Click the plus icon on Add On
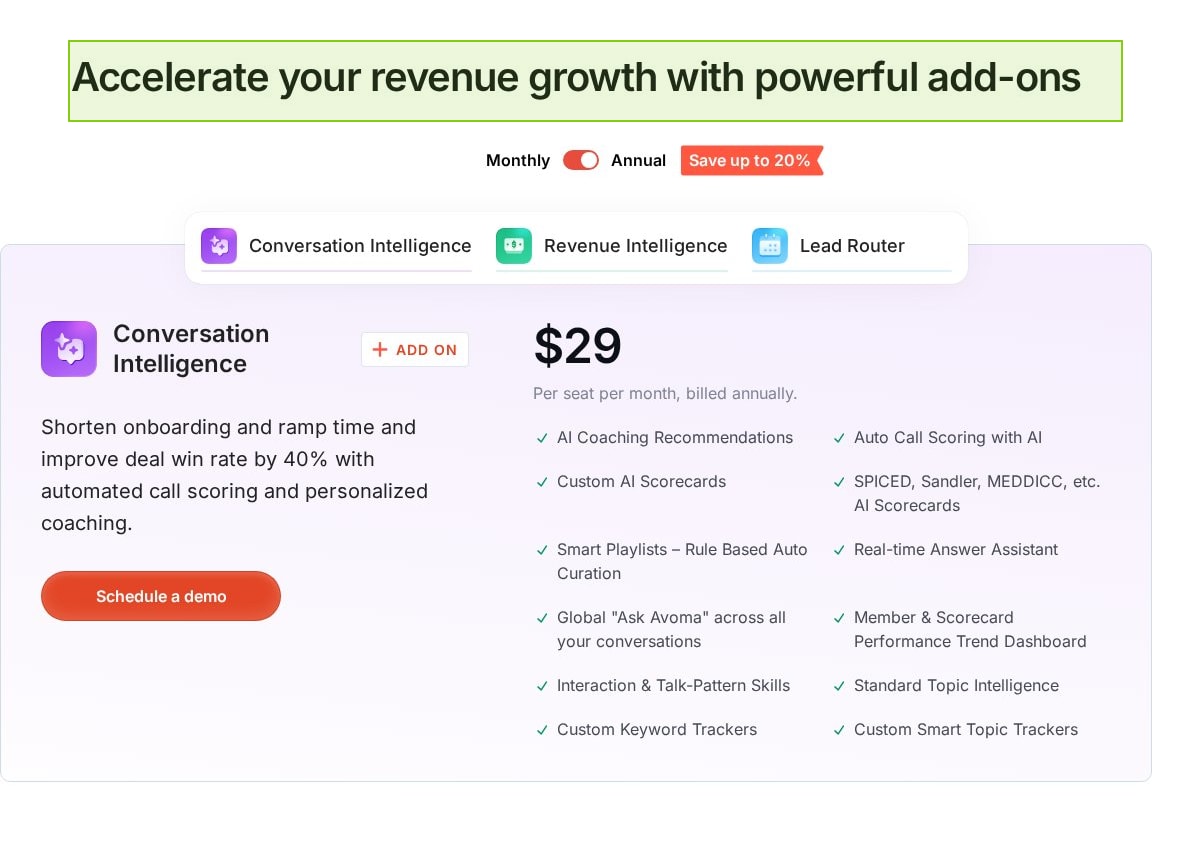This screenshot has width=1199, height=861. coord(380,350)
